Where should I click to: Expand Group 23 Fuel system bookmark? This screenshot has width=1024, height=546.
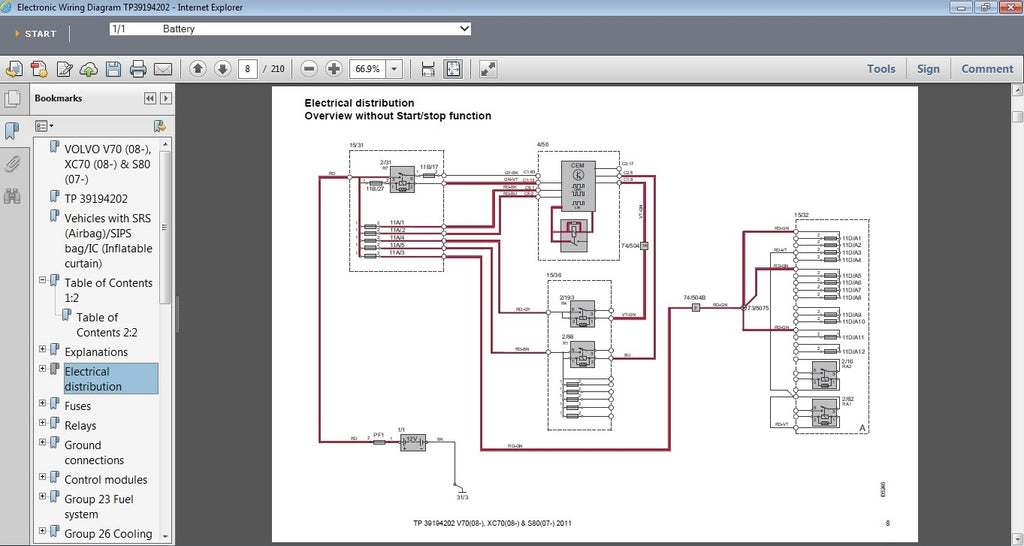(42, 496)
